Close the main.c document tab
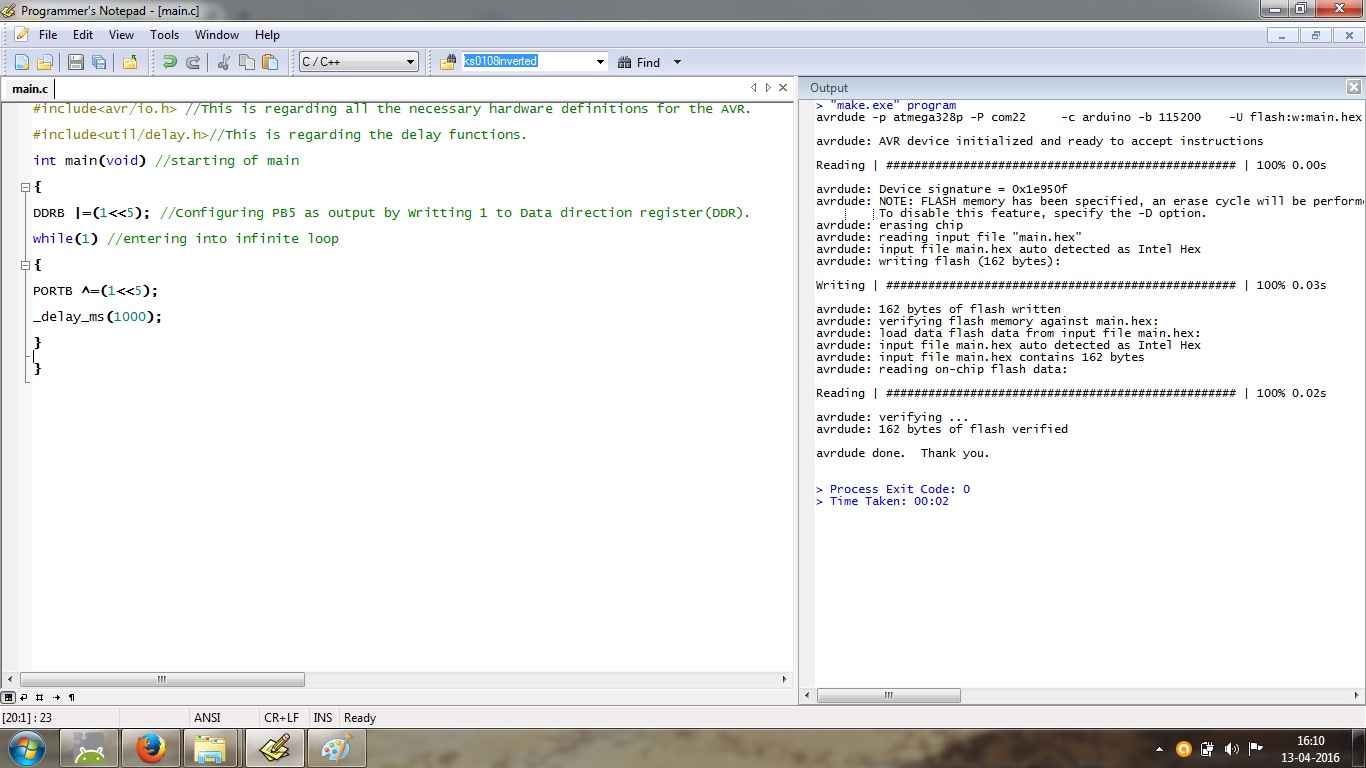Image resolution: width=1366 pixels, height=768 pixels. (782, 88)
